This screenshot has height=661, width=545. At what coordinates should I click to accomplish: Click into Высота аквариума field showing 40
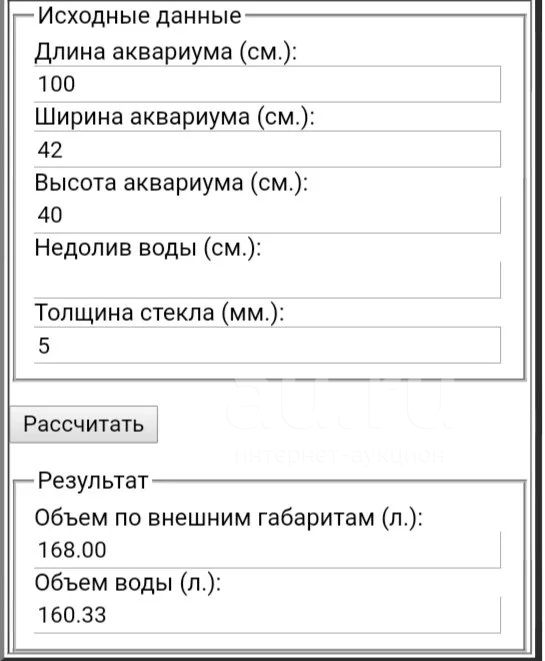pyautogui.click(x=267, y=215)
